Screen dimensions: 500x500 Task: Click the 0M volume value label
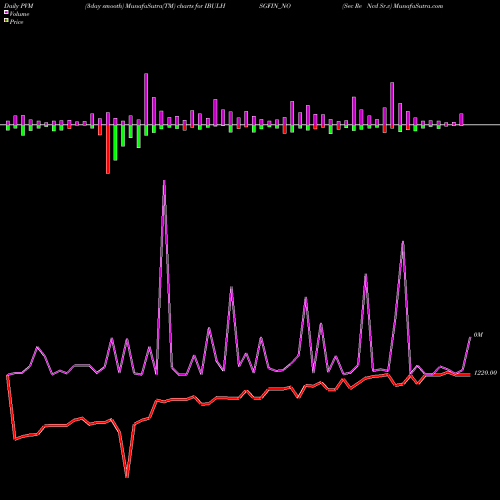click(x=478, y=335)
